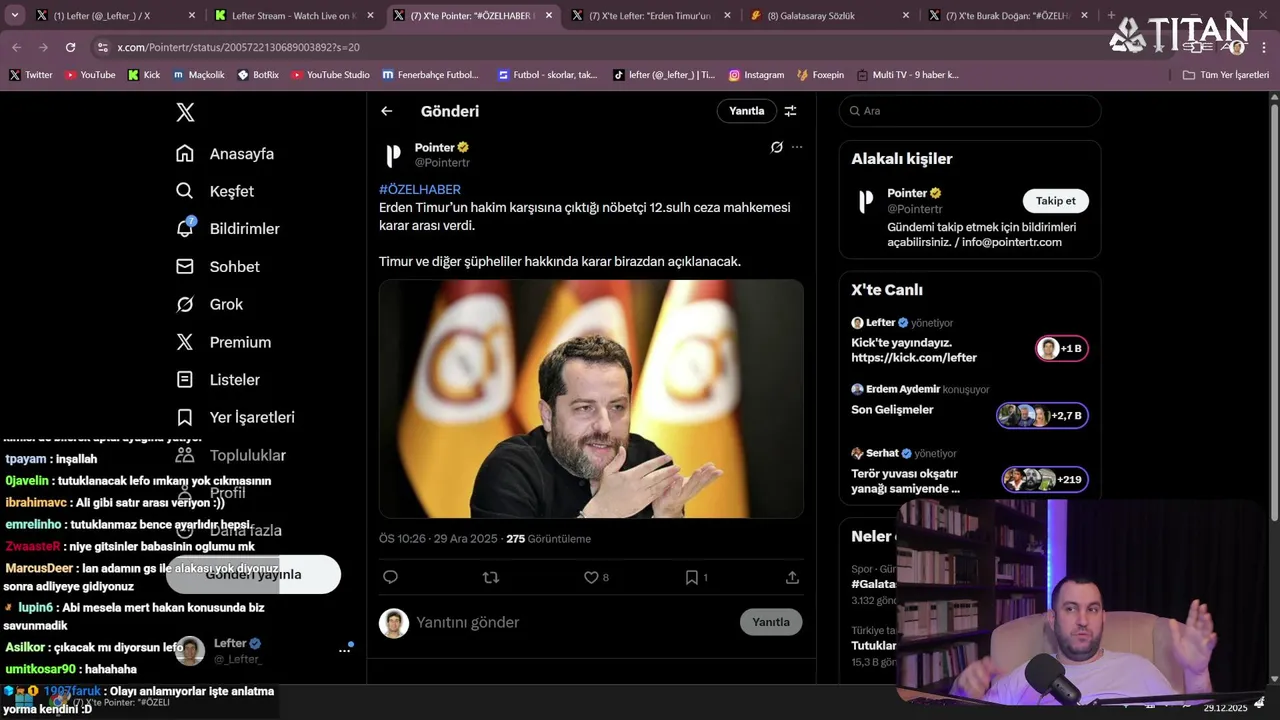Screen dimensions: 1280x720
Task: Open Serhat's live space entry
Action: 969,470
